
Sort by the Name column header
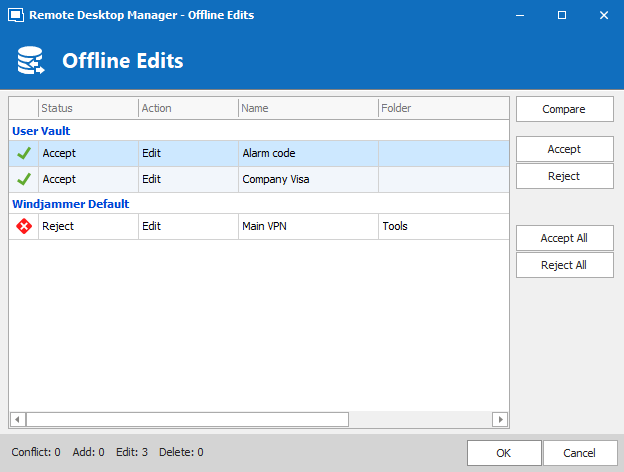(308, 108)
